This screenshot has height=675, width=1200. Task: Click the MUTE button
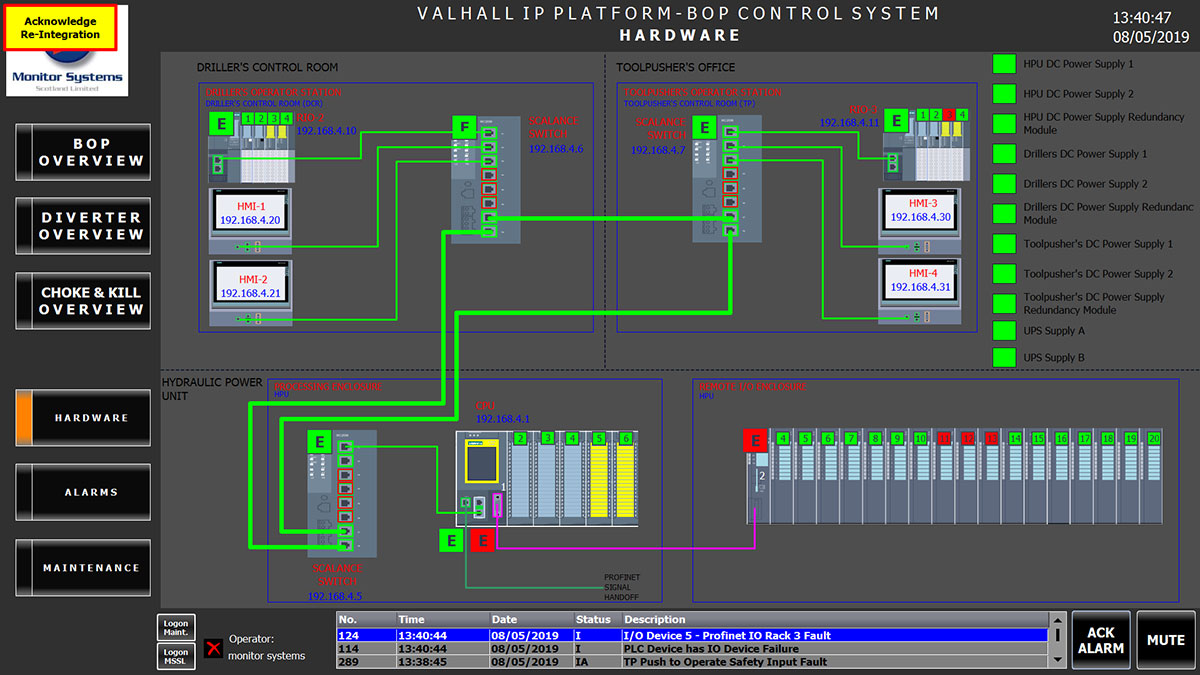[1166, 639]
